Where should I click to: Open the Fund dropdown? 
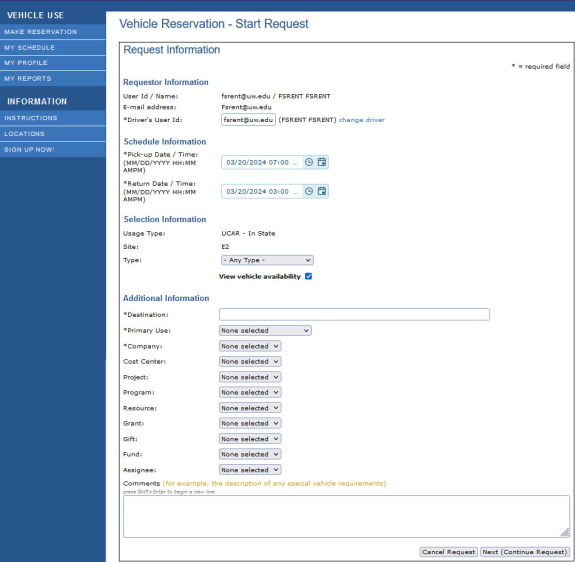(250, 454)
